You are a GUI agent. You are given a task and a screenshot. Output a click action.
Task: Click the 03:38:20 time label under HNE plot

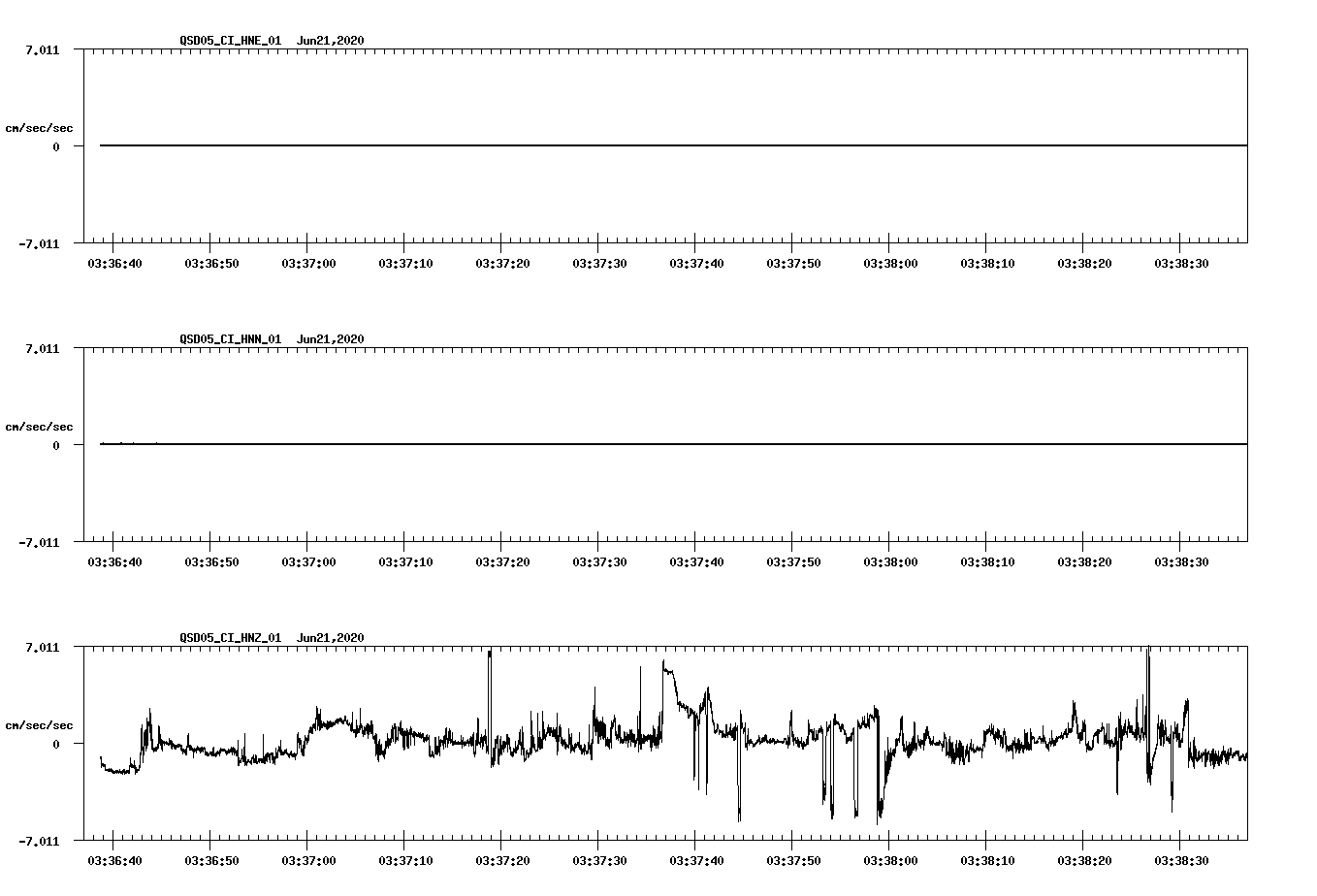(x=1084, y=263)
